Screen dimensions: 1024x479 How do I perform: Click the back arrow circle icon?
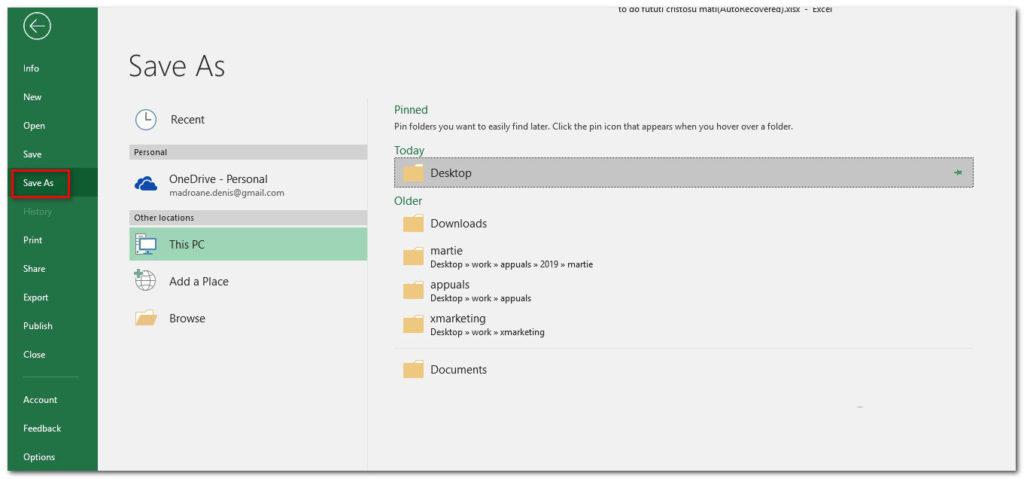(37, 27)
